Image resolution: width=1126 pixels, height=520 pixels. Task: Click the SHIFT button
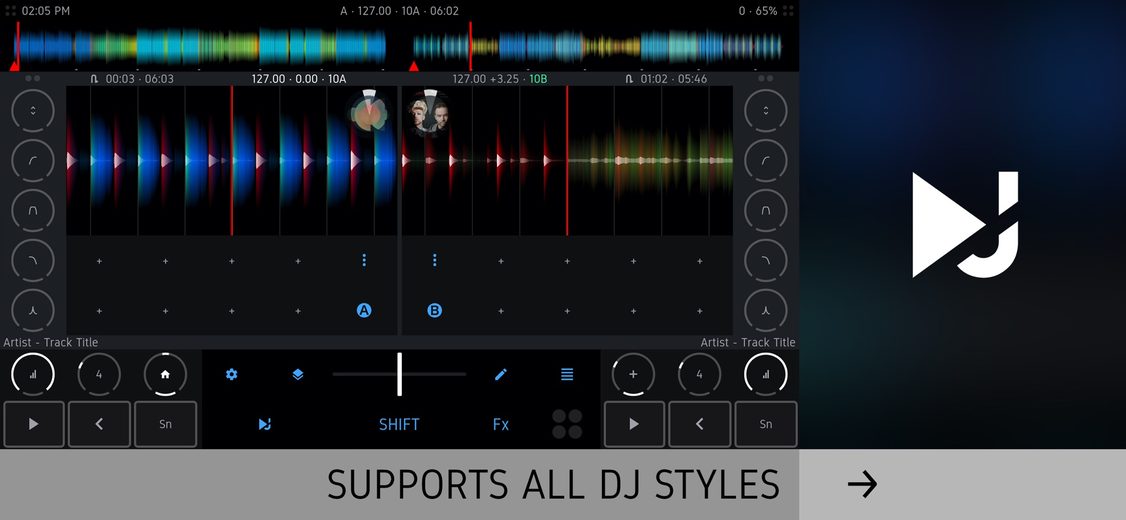pos(399,424)
